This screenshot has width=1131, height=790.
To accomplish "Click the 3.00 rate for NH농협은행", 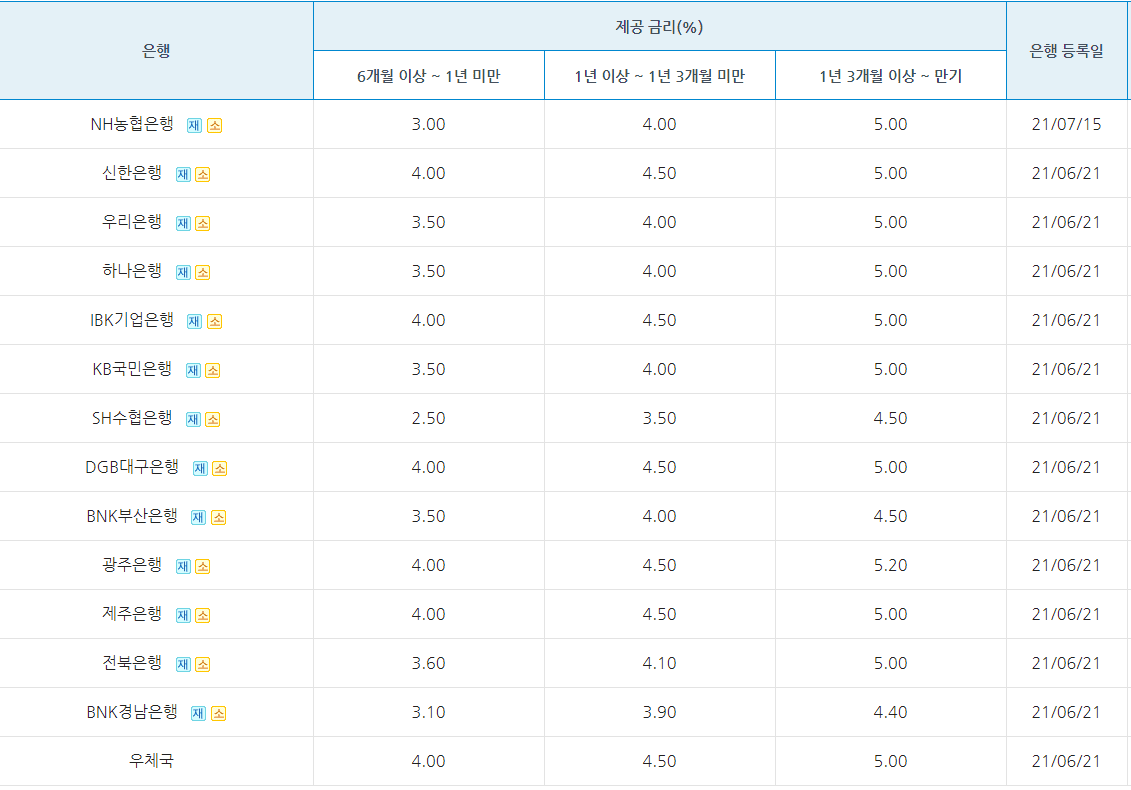I will 428,124.
